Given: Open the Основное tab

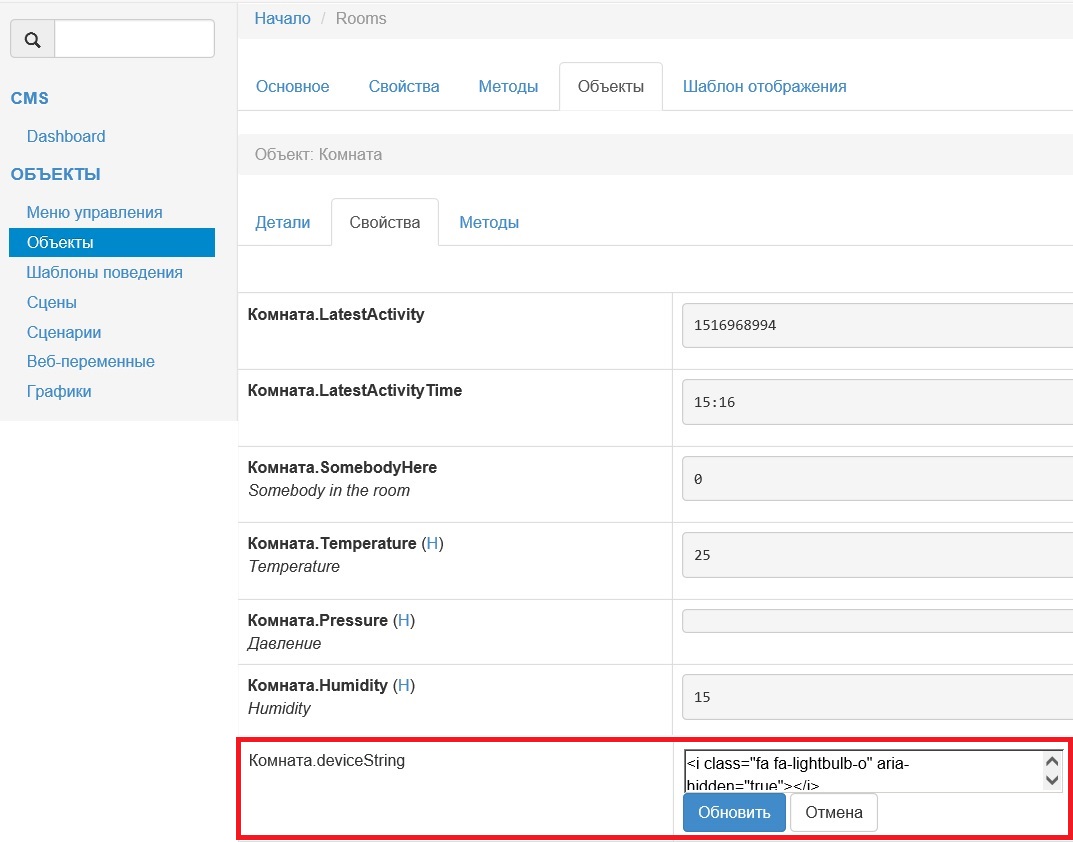Looking at the screenshot, I should coord(292,87).
